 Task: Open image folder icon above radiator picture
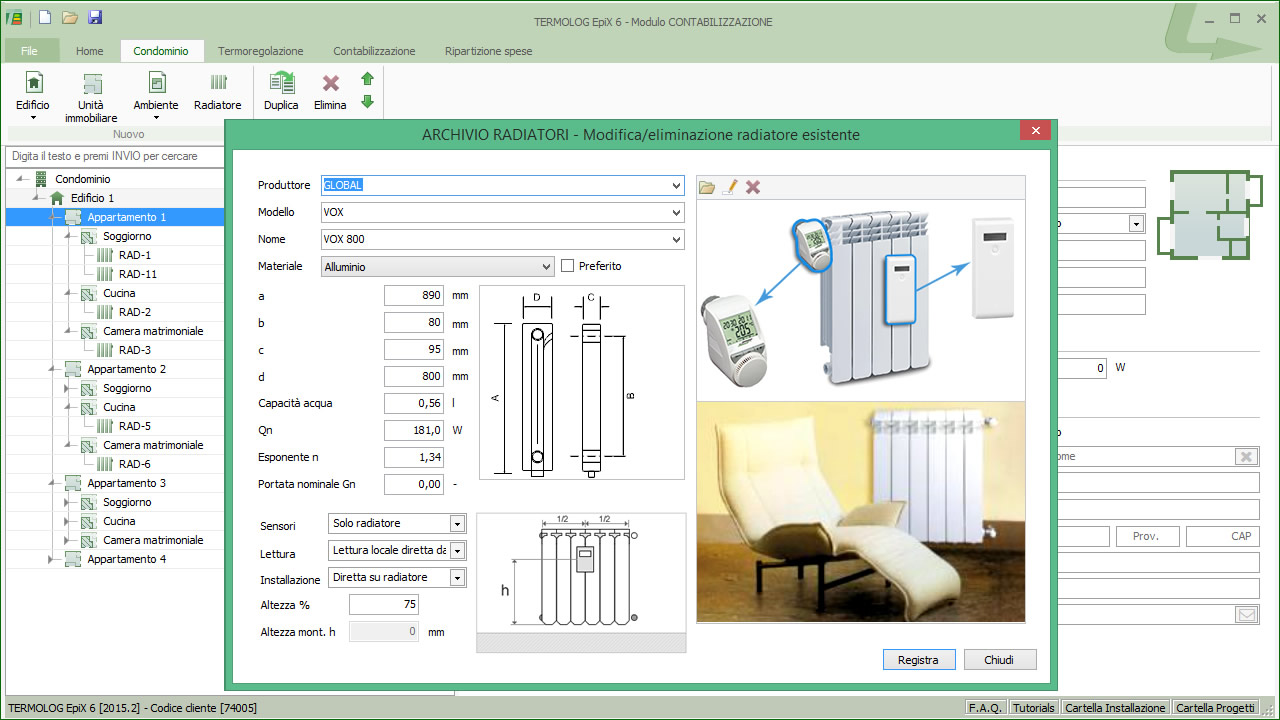[x=707, y=187]
